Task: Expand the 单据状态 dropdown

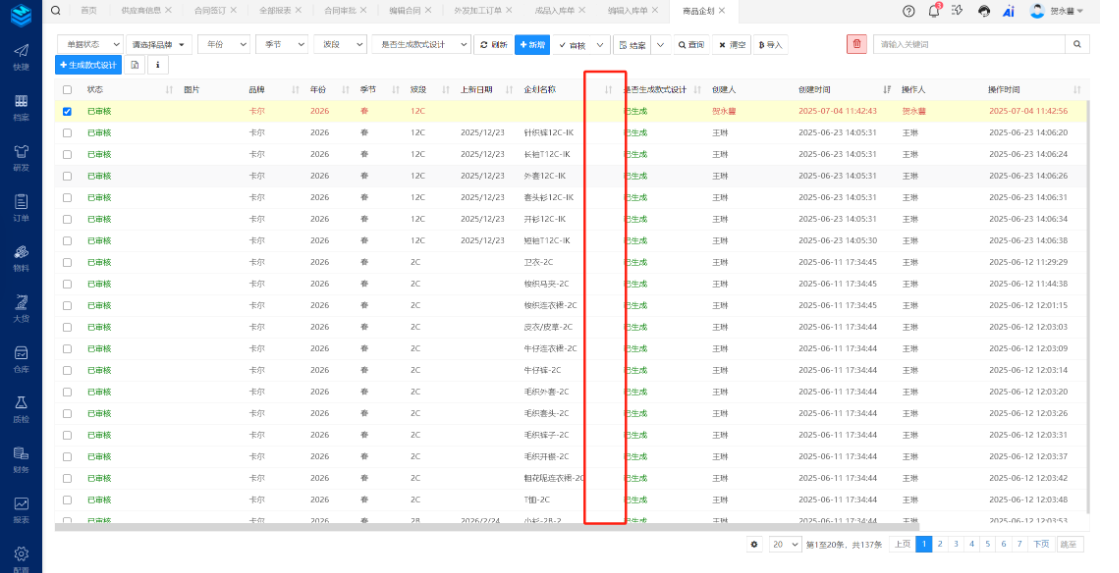Action: coord(89,45)
